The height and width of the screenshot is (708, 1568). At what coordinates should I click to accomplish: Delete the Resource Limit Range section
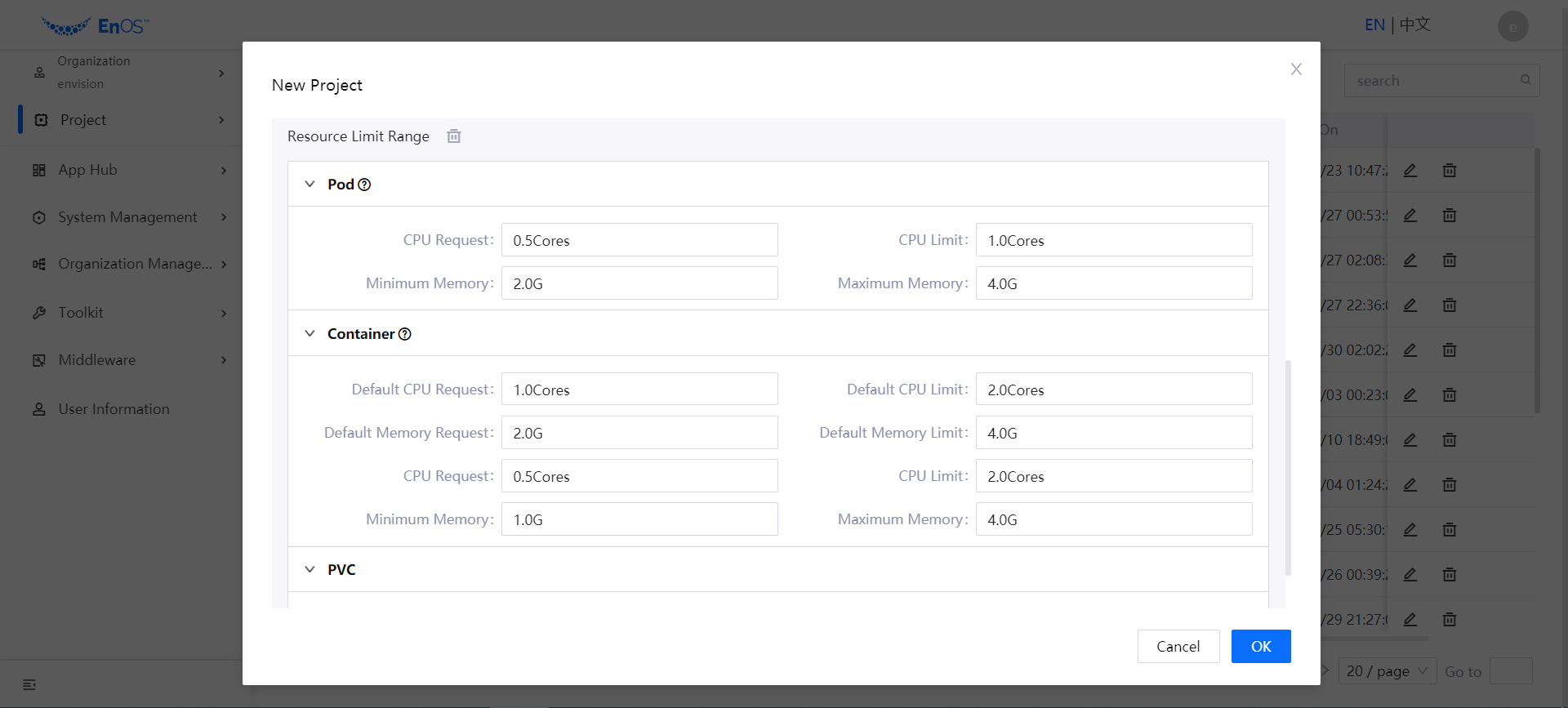click(454, 136)
